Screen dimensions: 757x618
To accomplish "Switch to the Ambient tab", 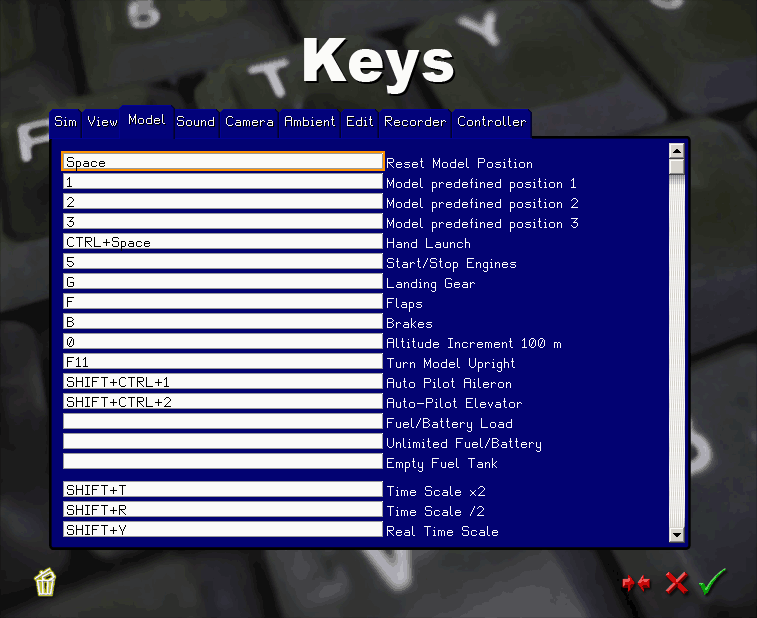I will pos(309,122).
